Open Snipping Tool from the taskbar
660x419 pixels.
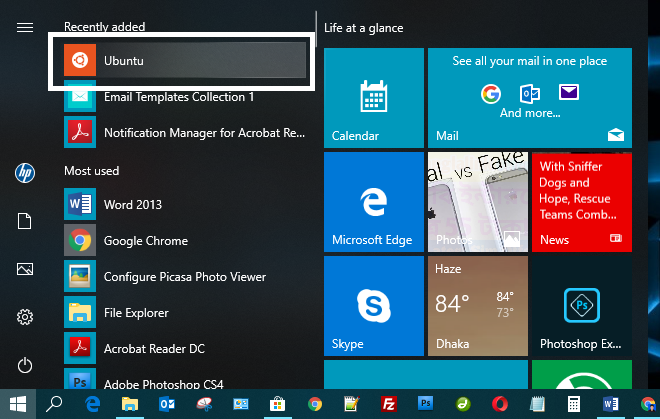click(204, 404)
